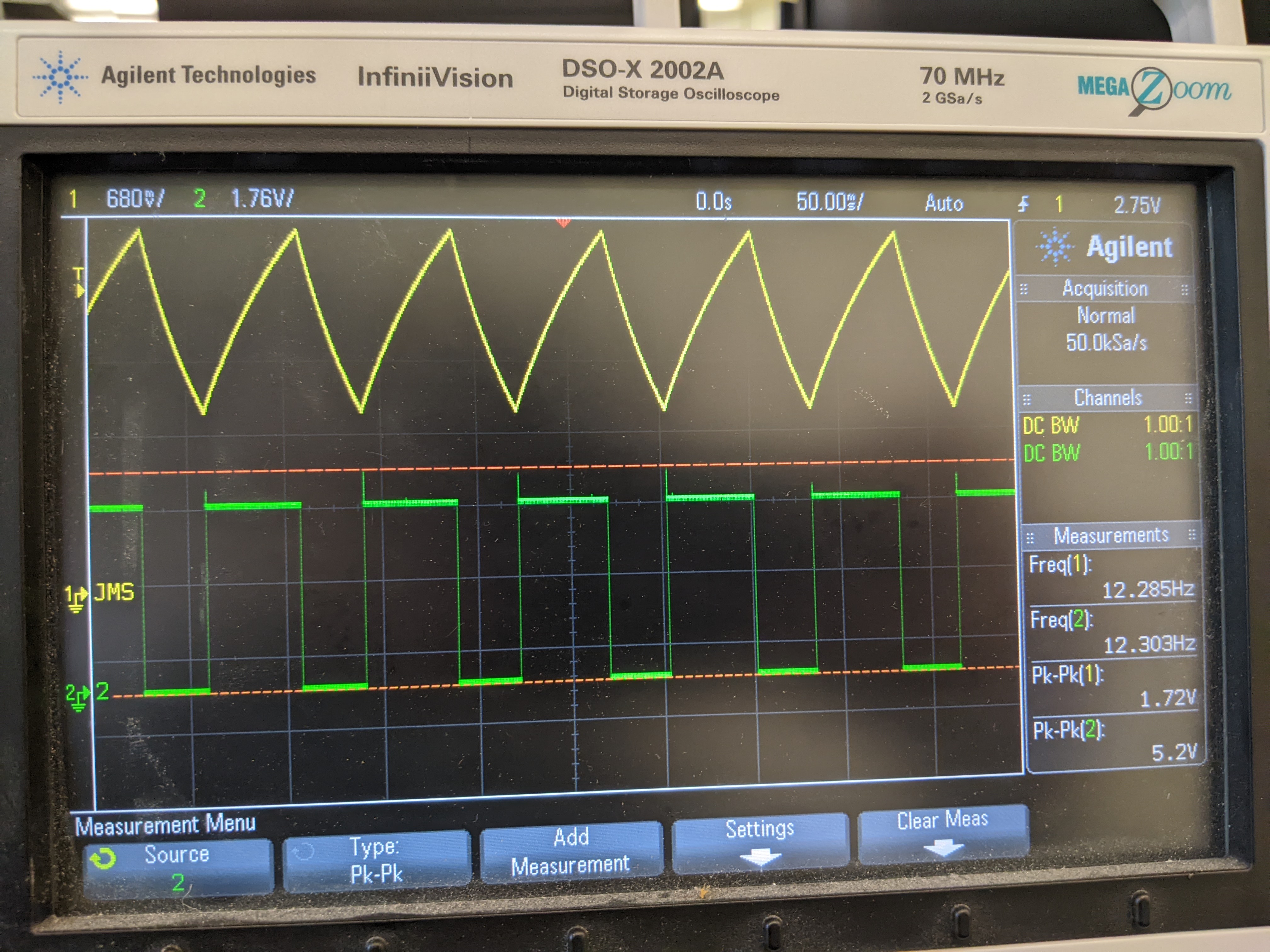Open the Type: Pk-Pk softkey
Screen dimensions: 1270x952
[x=377, y=861]
